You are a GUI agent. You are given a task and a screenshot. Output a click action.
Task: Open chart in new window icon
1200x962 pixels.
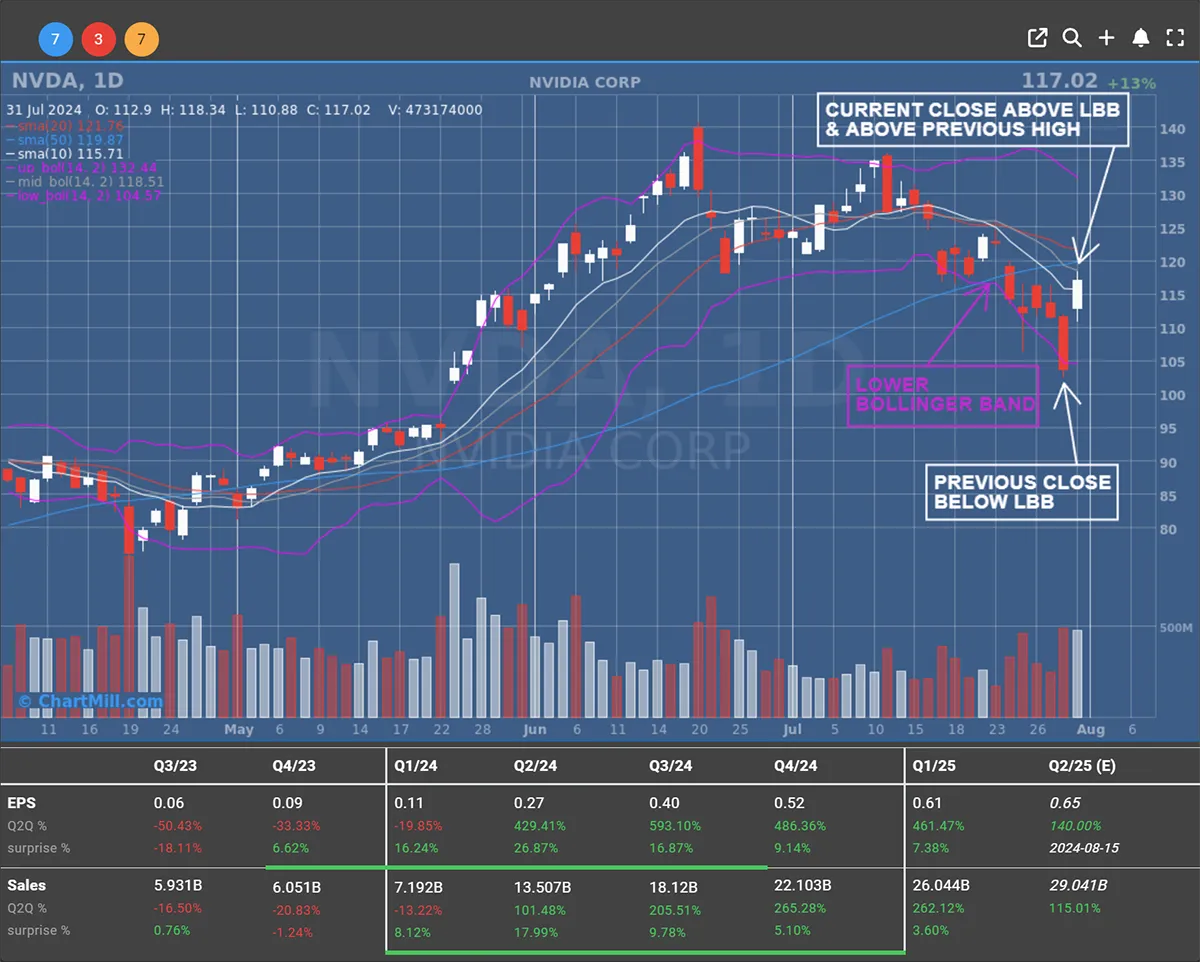pos(1037,38)
